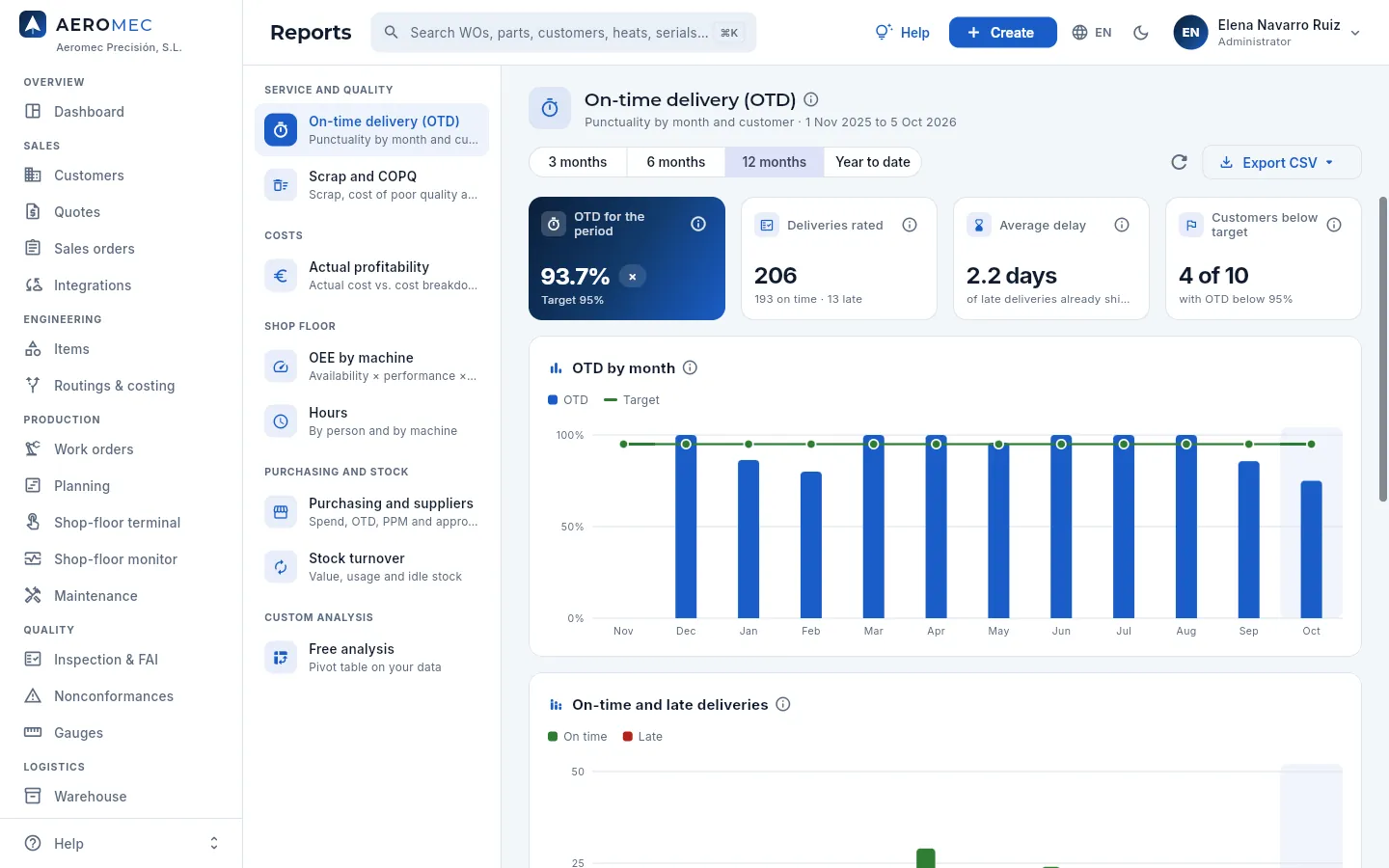Screen dimensions: 1389x868
Task: Refresh the OTD report data
Action: [1179, 162]
